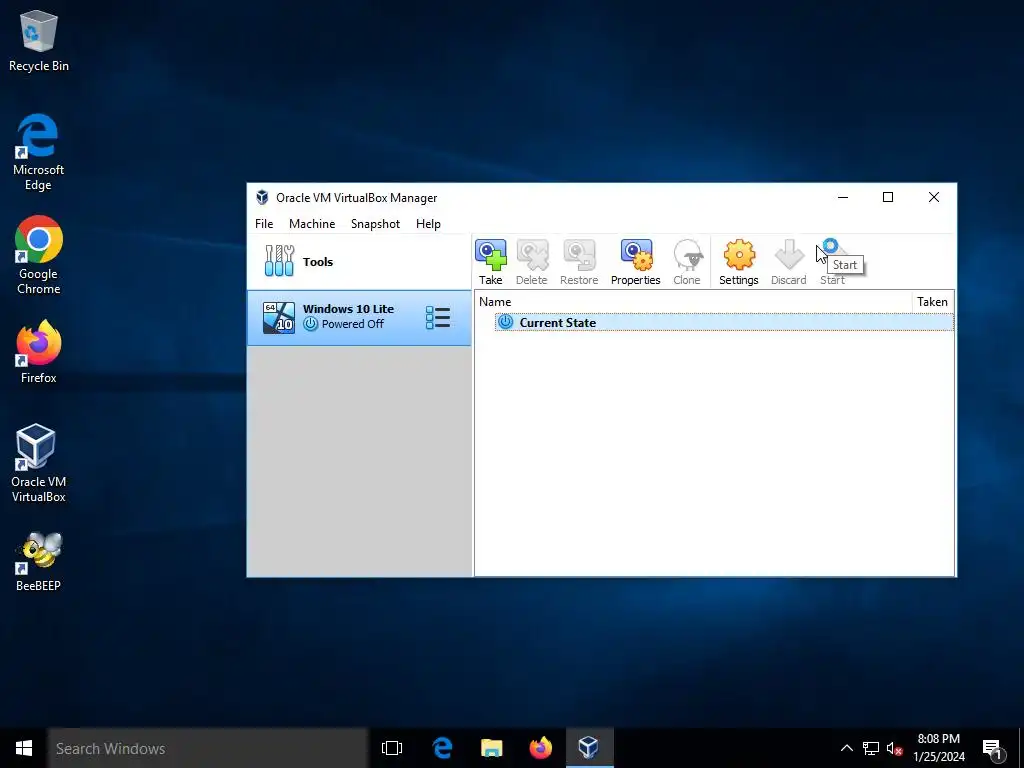Click the muted volume tray icon

click(x=895, y=748)
